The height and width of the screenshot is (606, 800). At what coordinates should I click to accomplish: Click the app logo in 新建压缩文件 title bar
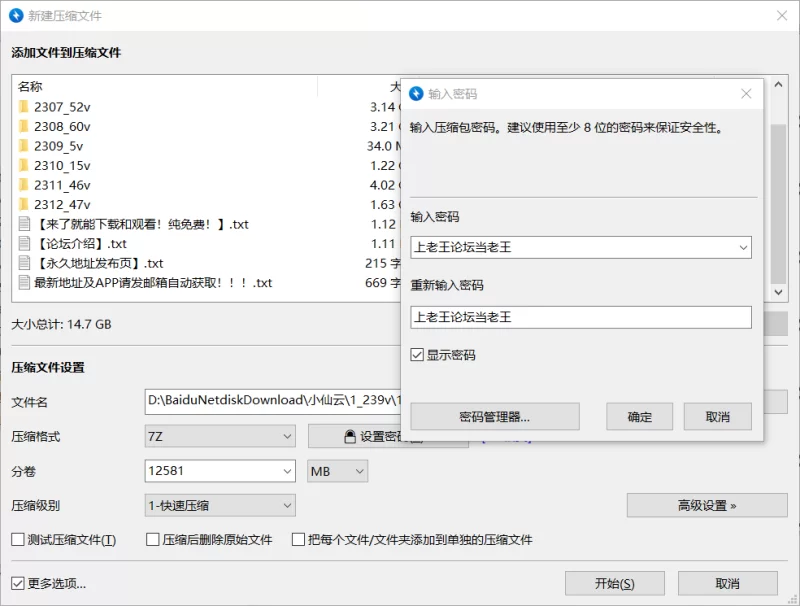point(16,15)
